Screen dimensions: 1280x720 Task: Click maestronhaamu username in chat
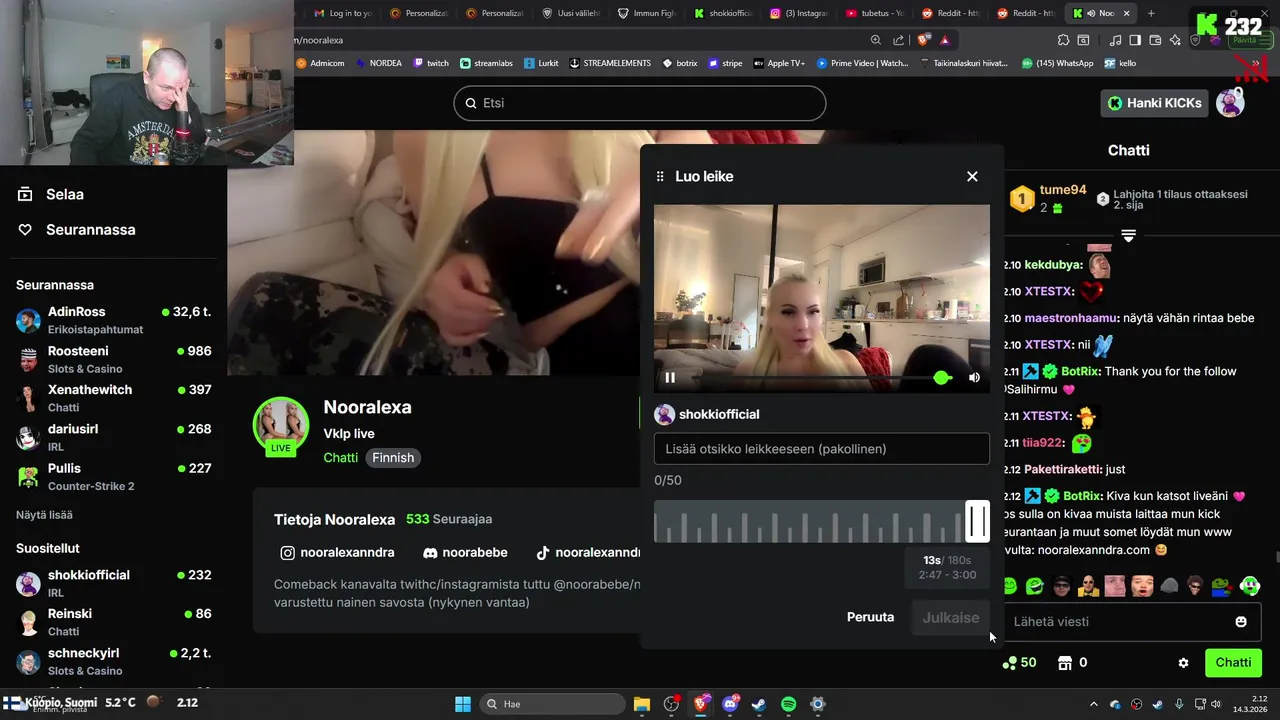coord(1071,318)
